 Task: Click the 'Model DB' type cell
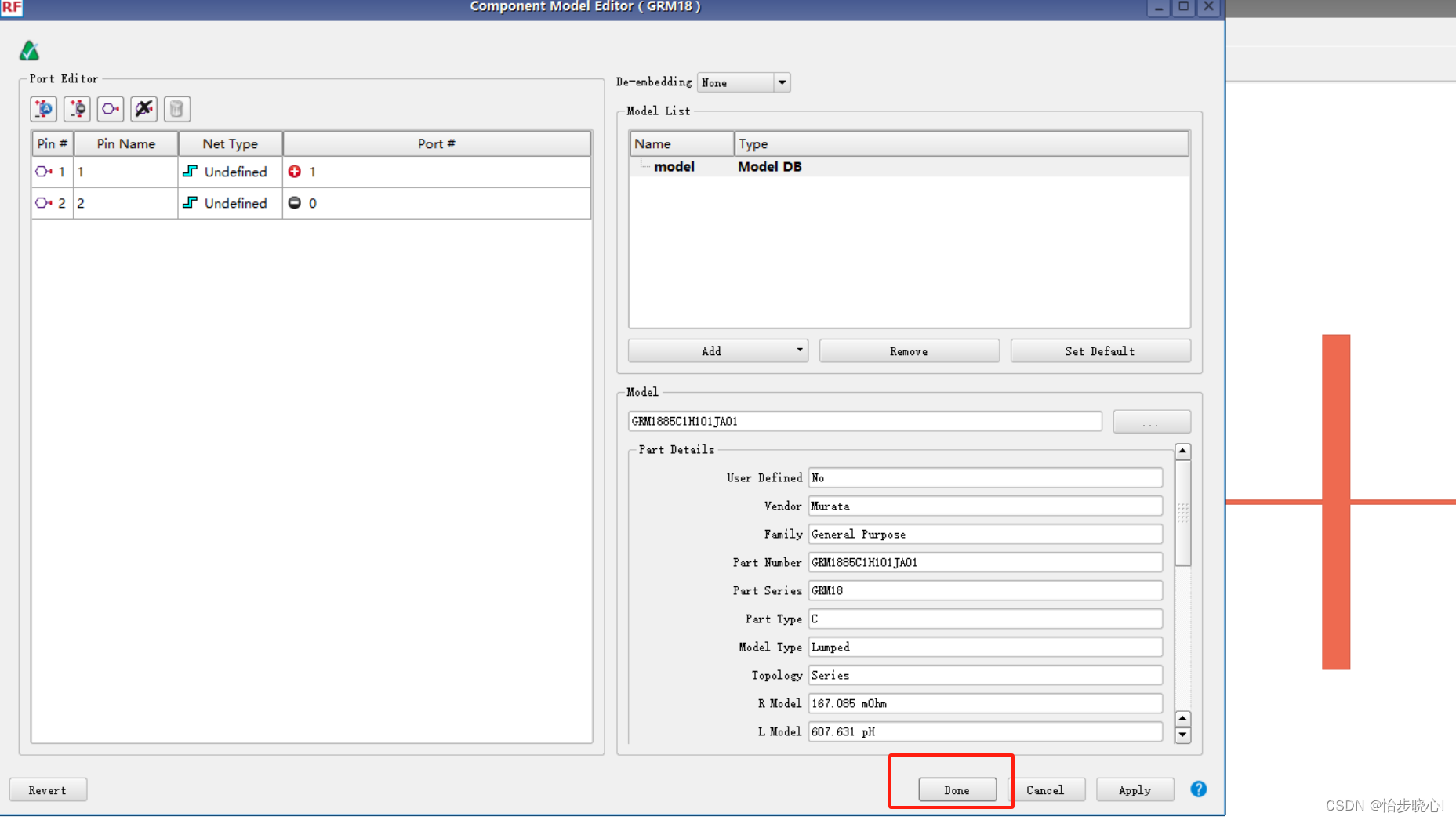click(x=769, y=166)
